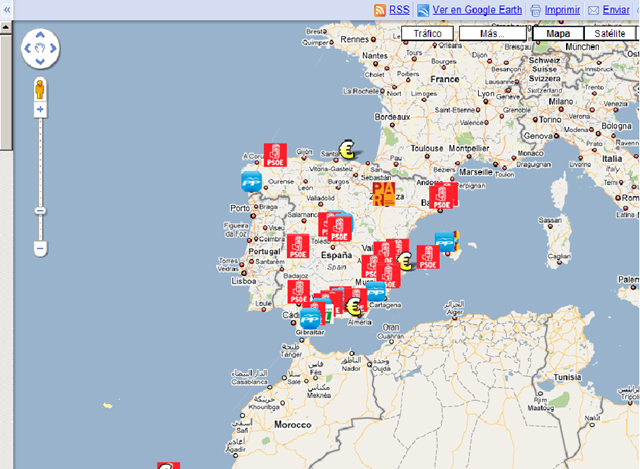Open the Enviar link
Screen dimensions: 640x469
pyautogui.click(x=616, y=10)
